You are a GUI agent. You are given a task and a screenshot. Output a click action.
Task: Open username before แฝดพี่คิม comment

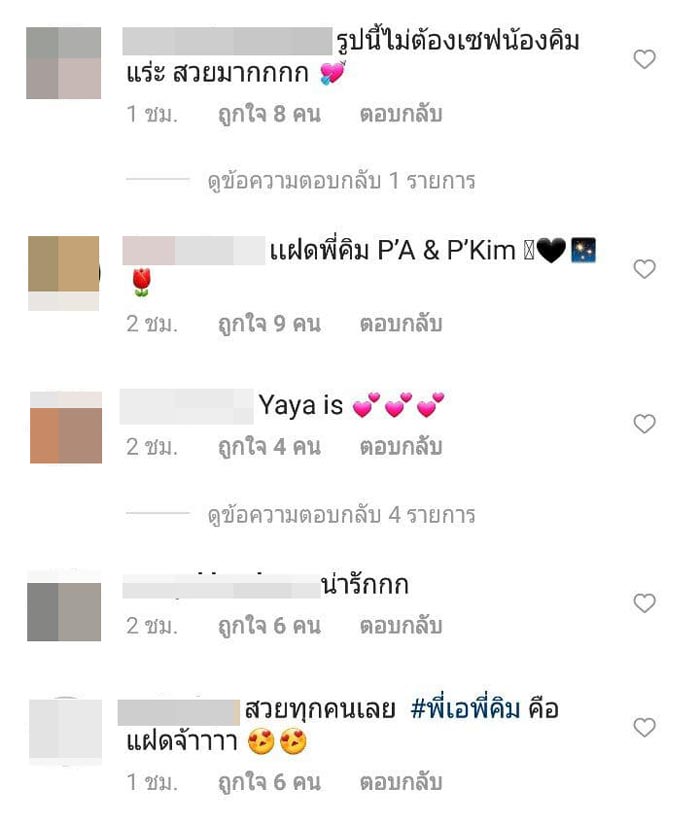coord(194,250)
